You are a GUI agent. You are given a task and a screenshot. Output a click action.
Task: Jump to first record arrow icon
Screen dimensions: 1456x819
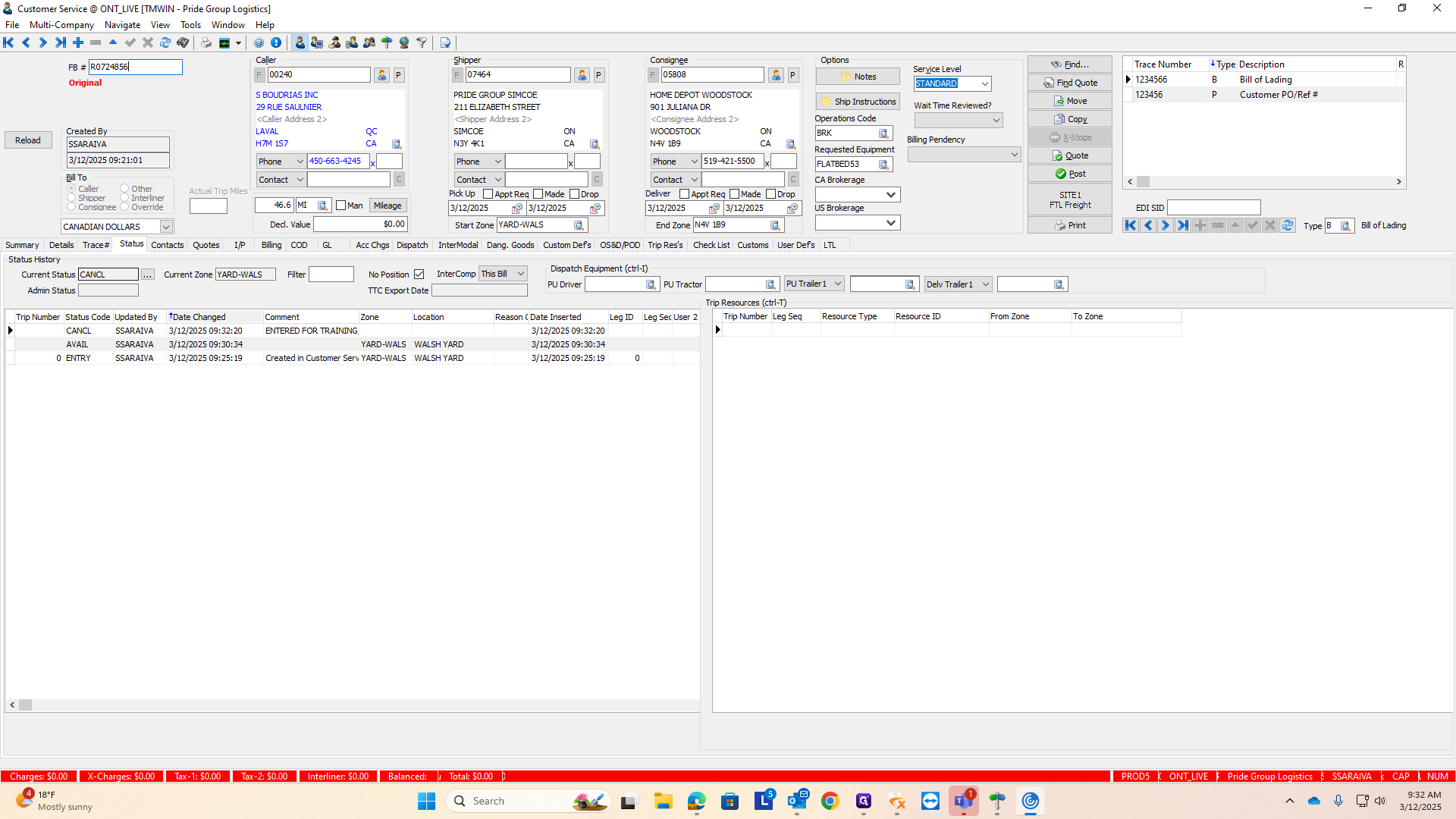pyautogui.click(x=8, y=42)
